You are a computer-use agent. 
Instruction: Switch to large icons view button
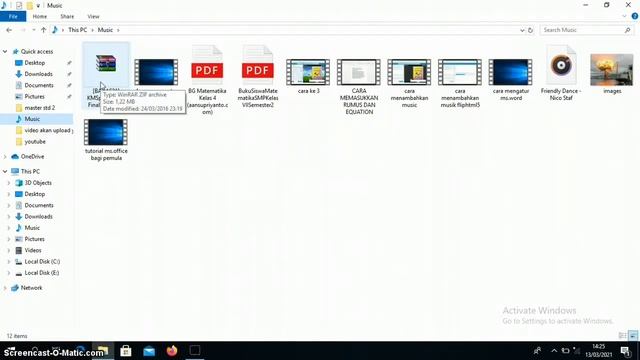[633, 336]
